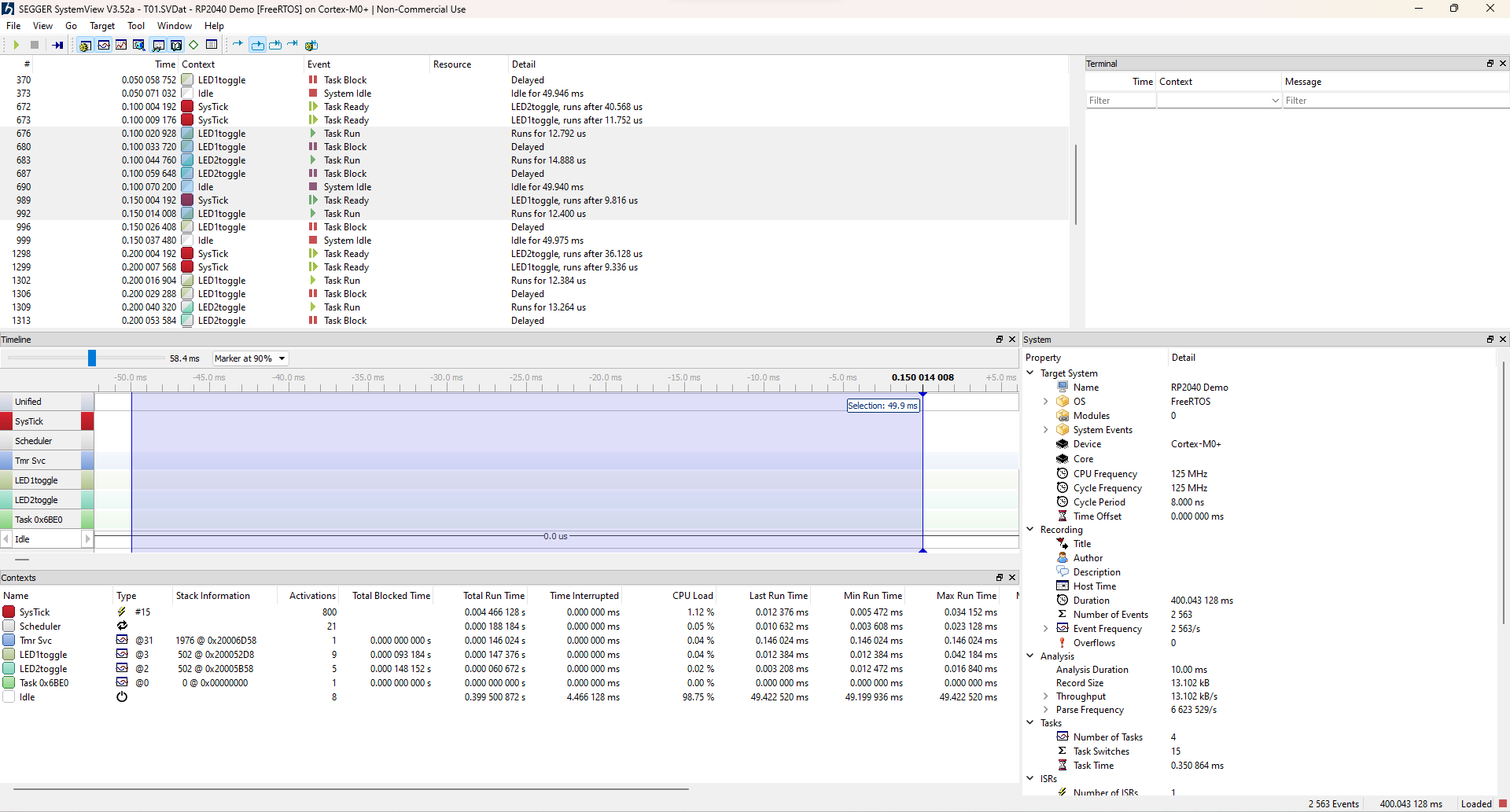Viewport: 1510px width, 812px height.
Task: Click the read recorded data arrow icon
Action: pos(57,45)
